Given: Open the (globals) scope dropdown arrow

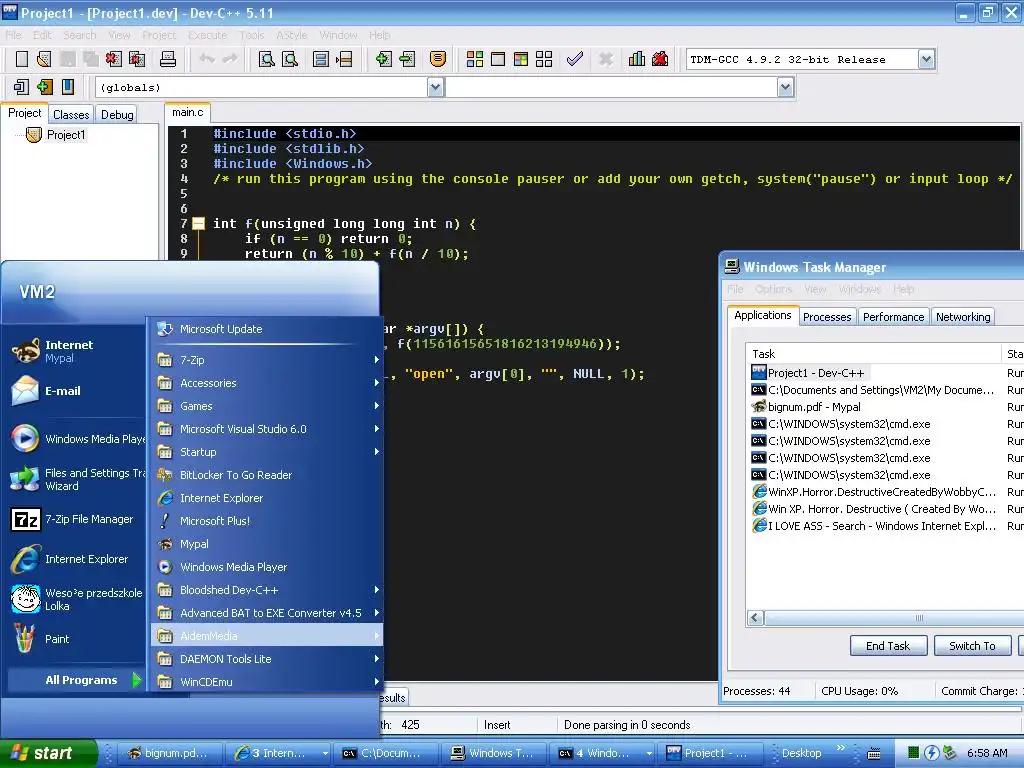Looking at the screenshot, I should tap(436, 88).
